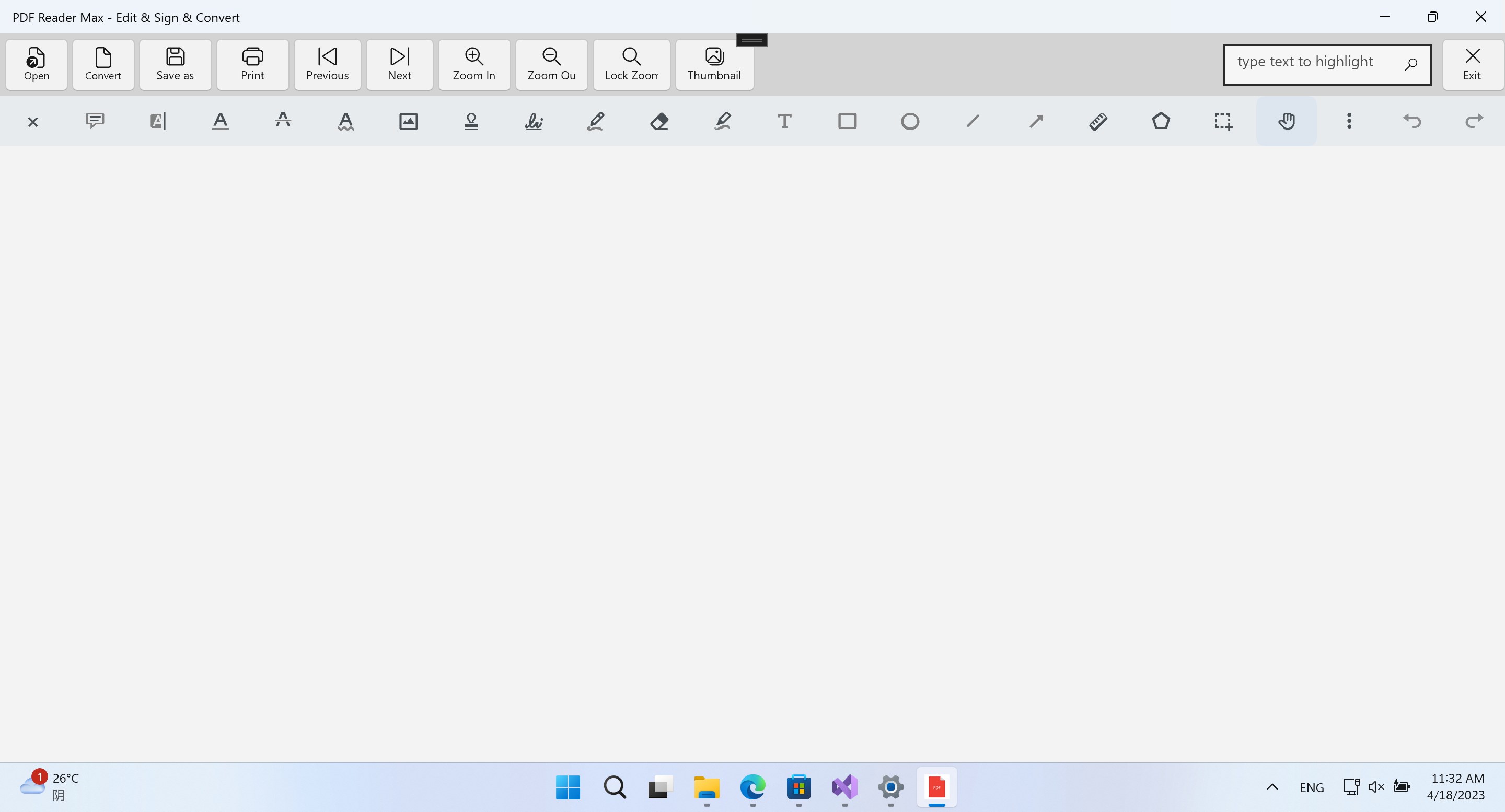Select the text underline annotation tool
Viewport: 1505px width, 812px height.
coord(220,121)
